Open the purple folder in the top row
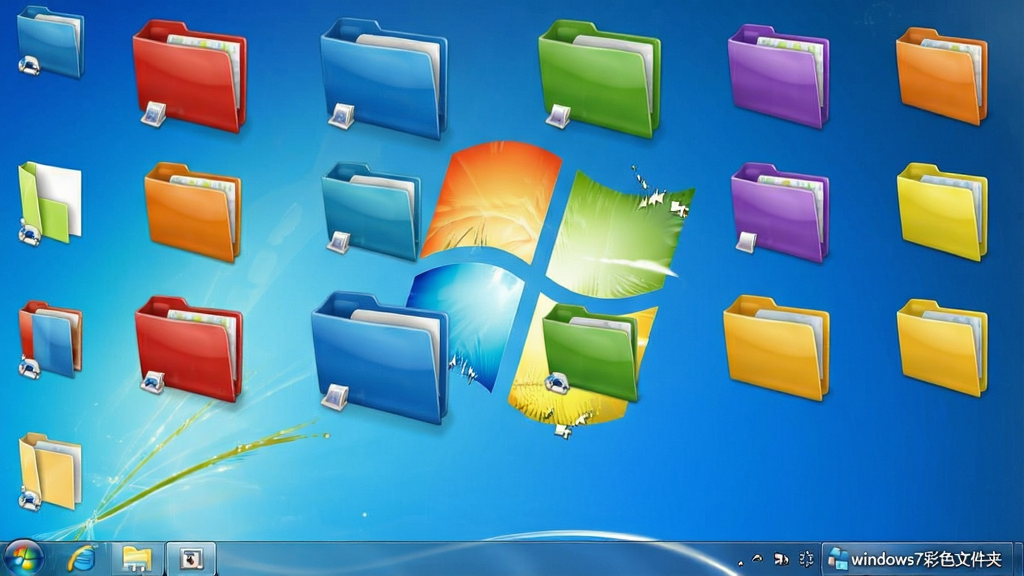 pos(778,76)
